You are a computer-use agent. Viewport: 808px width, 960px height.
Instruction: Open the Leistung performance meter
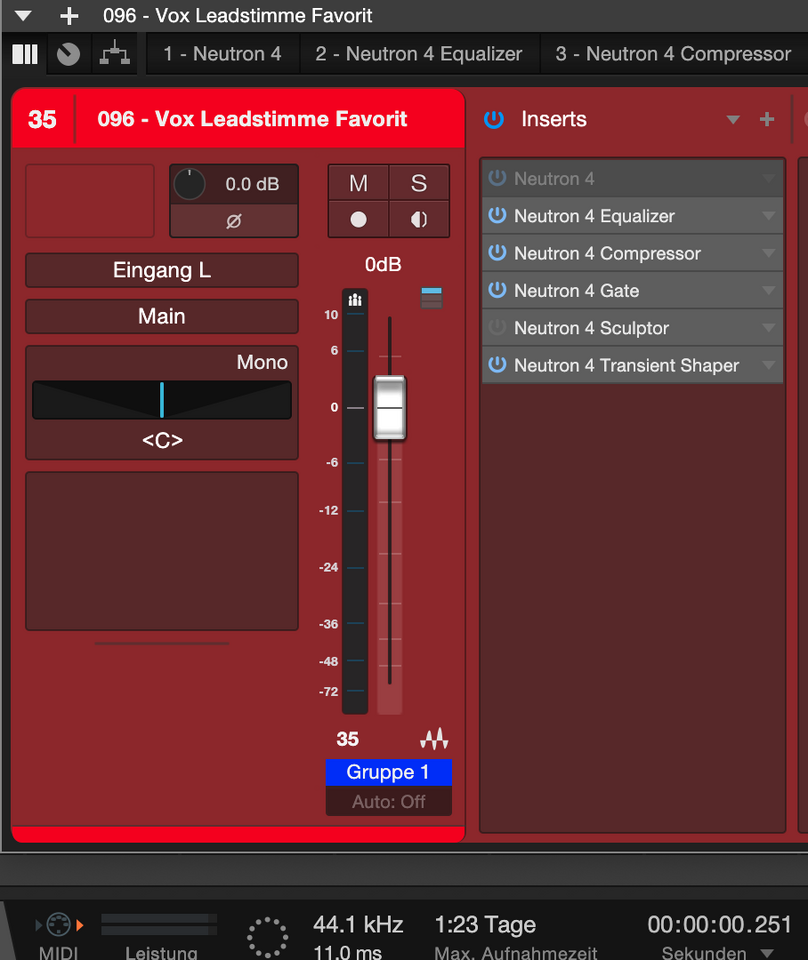159,924
